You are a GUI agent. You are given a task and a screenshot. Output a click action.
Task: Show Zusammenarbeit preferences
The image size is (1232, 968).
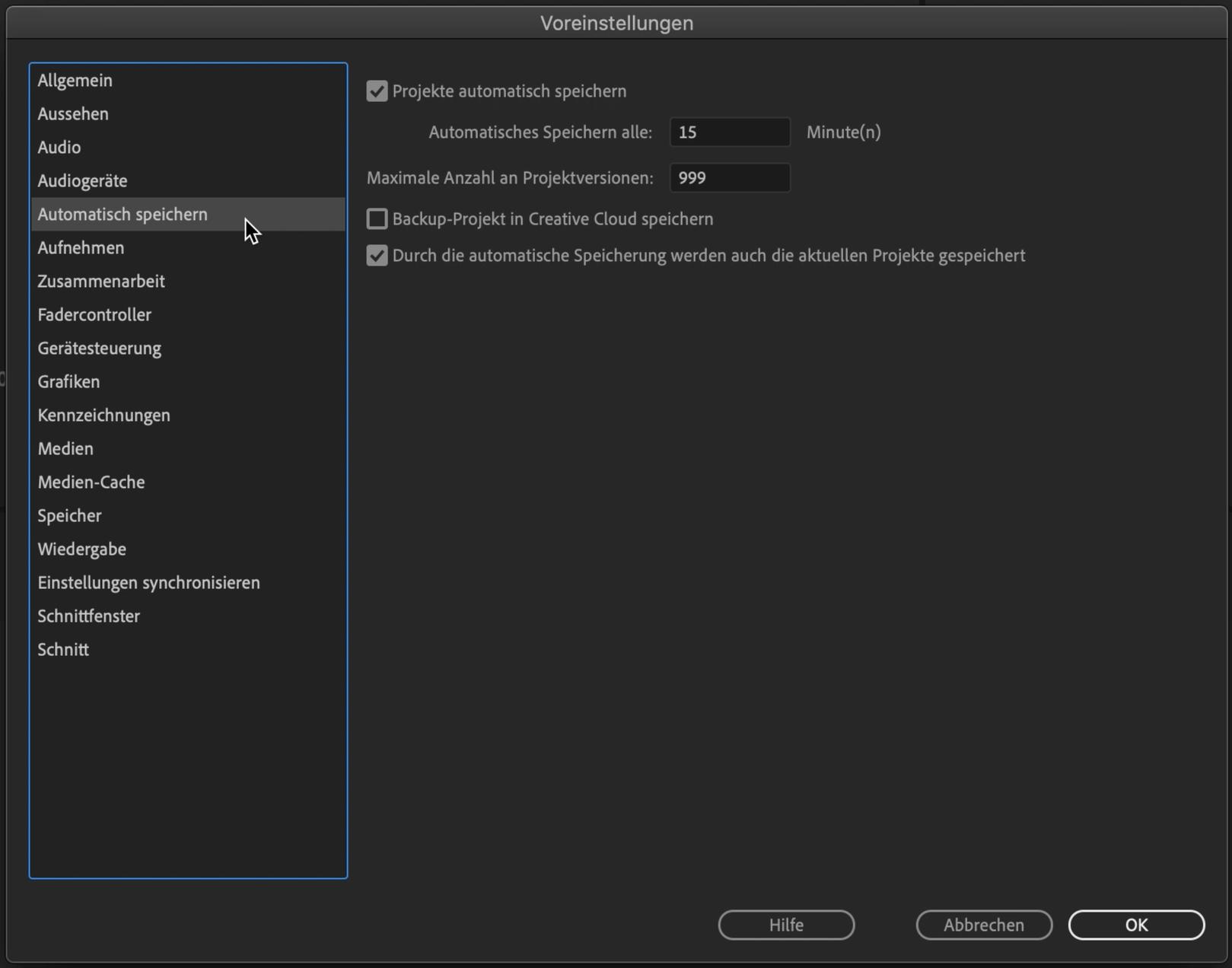coord(101,282)
